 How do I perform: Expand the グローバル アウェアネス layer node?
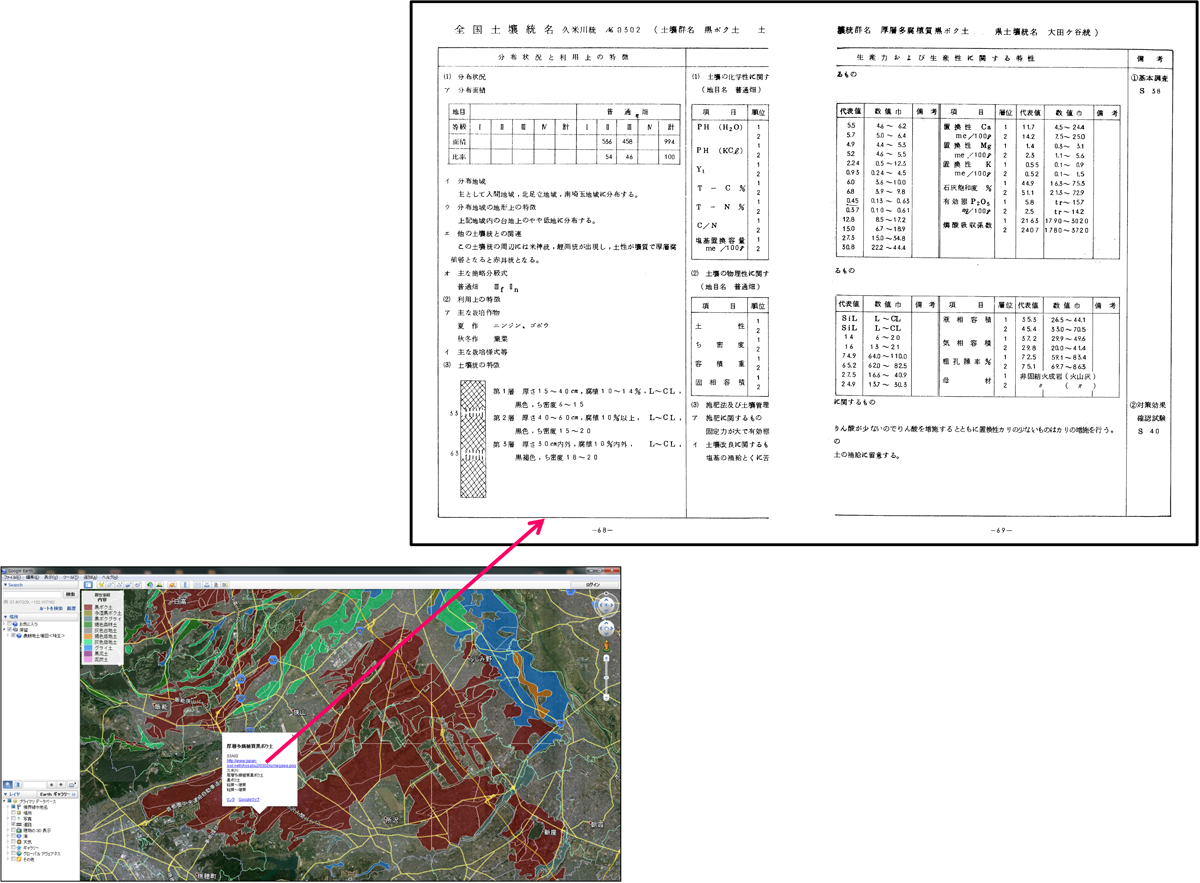(8, 853)
